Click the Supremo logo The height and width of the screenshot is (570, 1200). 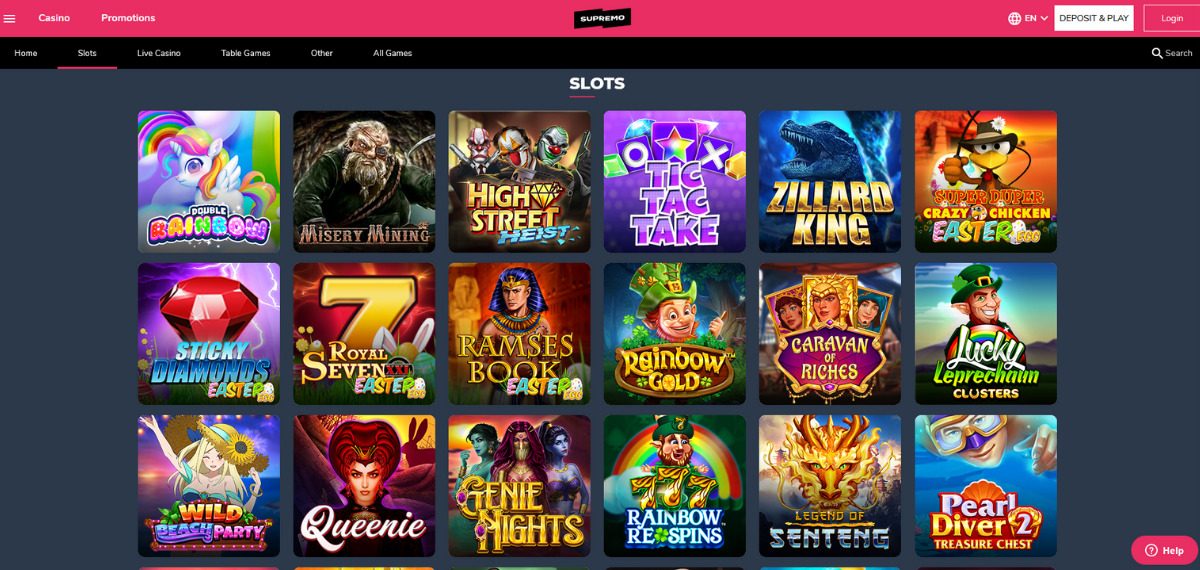click(602, 18)
